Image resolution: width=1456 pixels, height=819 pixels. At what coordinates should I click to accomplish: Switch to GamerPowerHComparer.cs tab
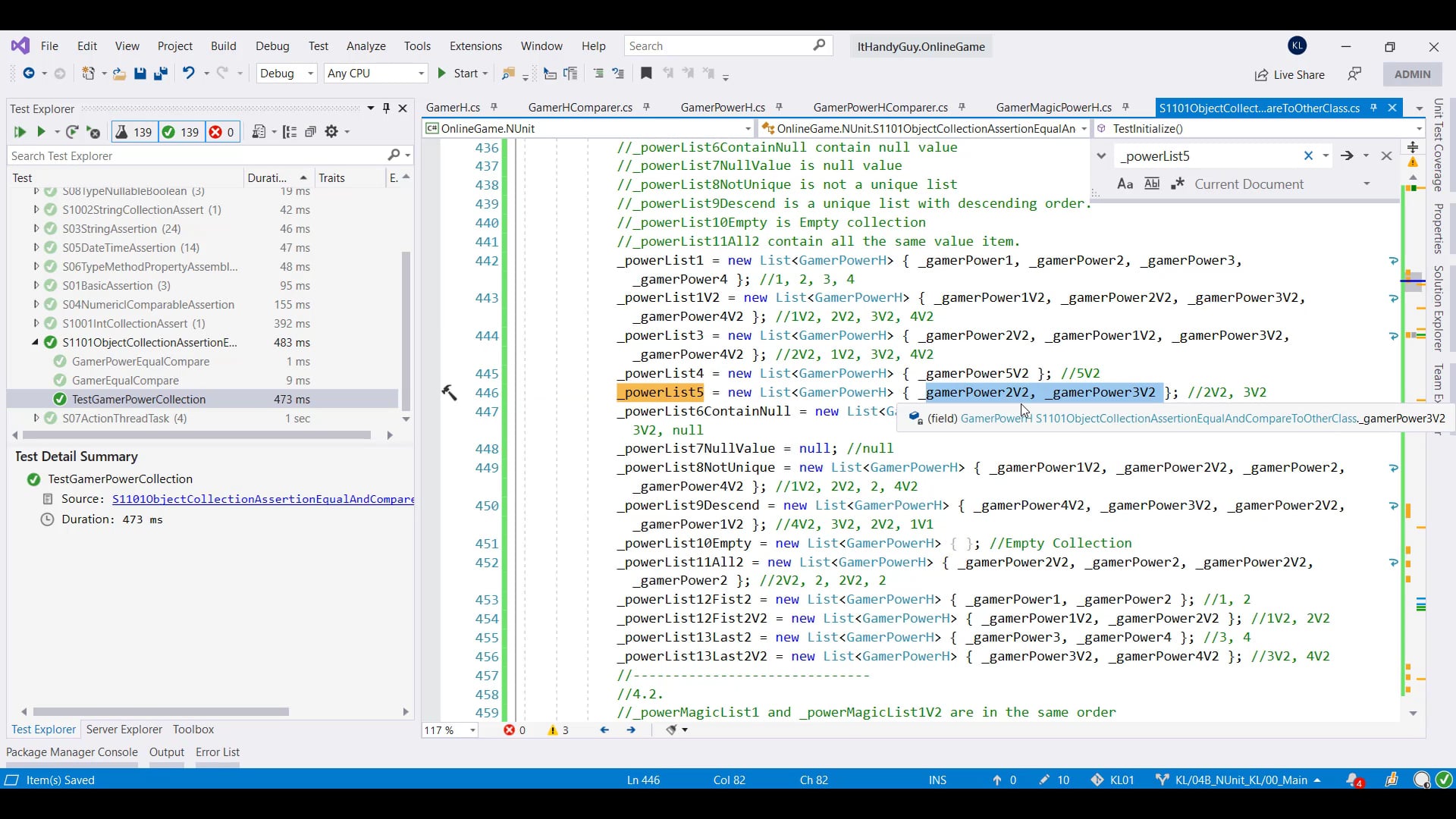pyautogui.click(x=880, y=108)
